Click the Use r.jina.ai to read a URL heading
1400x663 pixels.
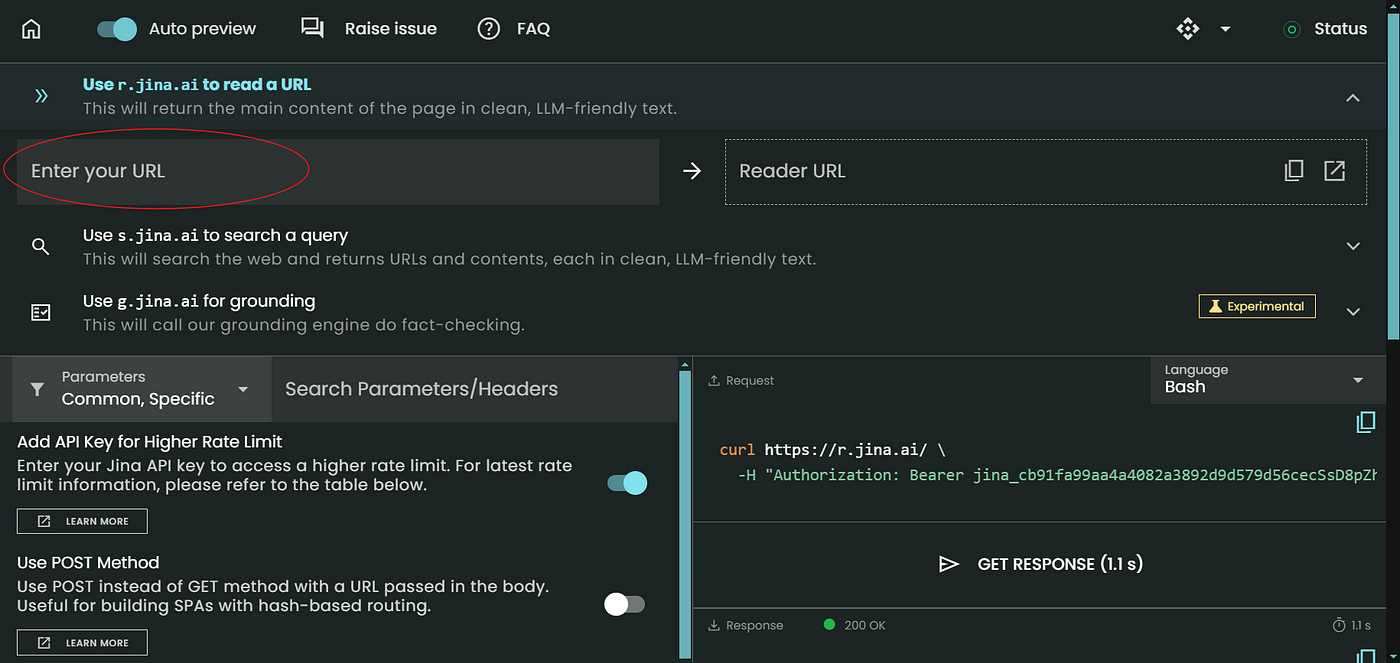click(197, 85)
